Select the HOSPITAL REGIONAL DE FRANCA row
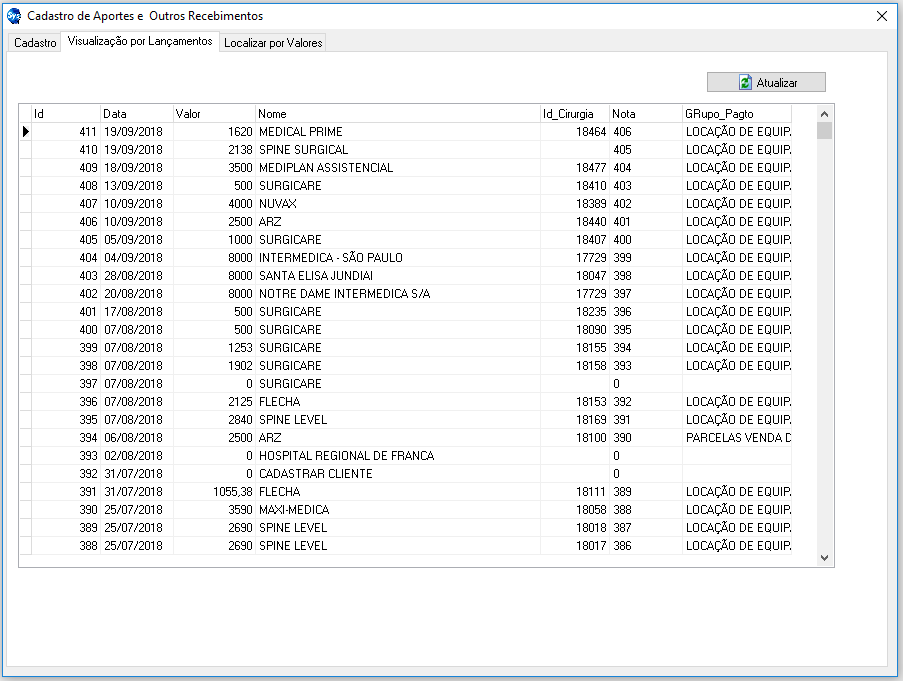This screenshot has height=681, width=903. point(346,456)
